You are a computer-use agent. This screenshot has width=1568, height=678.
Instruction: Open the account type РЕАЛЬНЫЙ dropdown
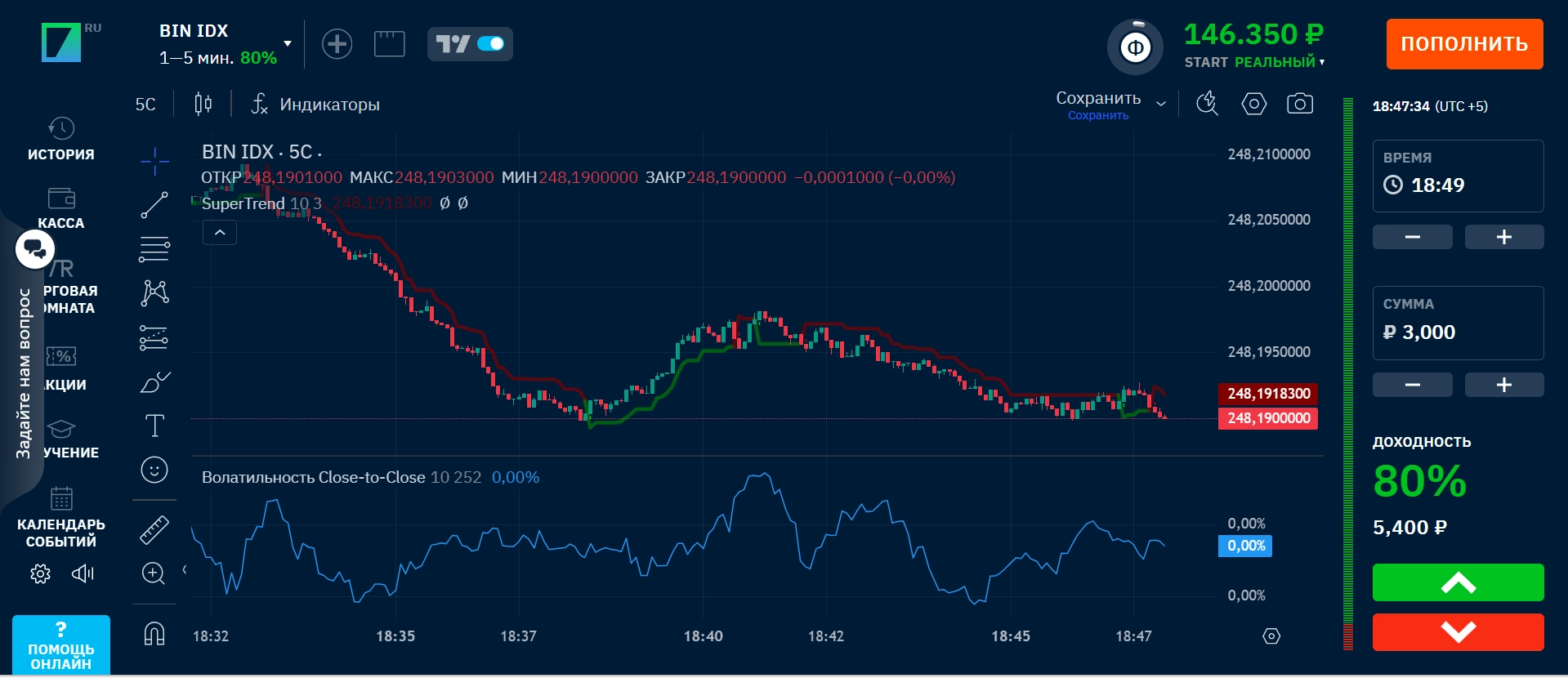click(1321, 62)
